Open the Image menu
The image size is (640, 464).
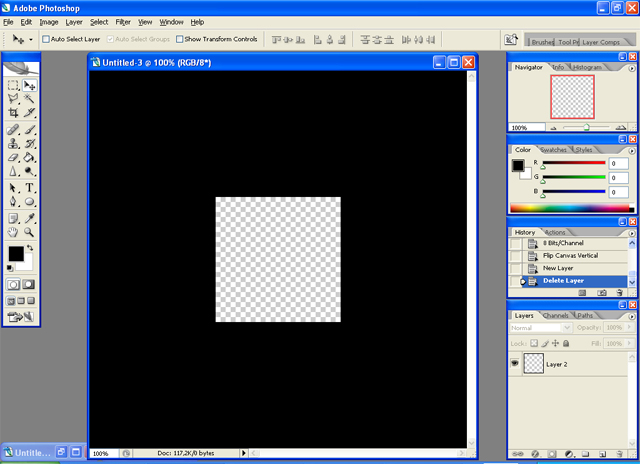pyautogui.click(x=49, y=22)
